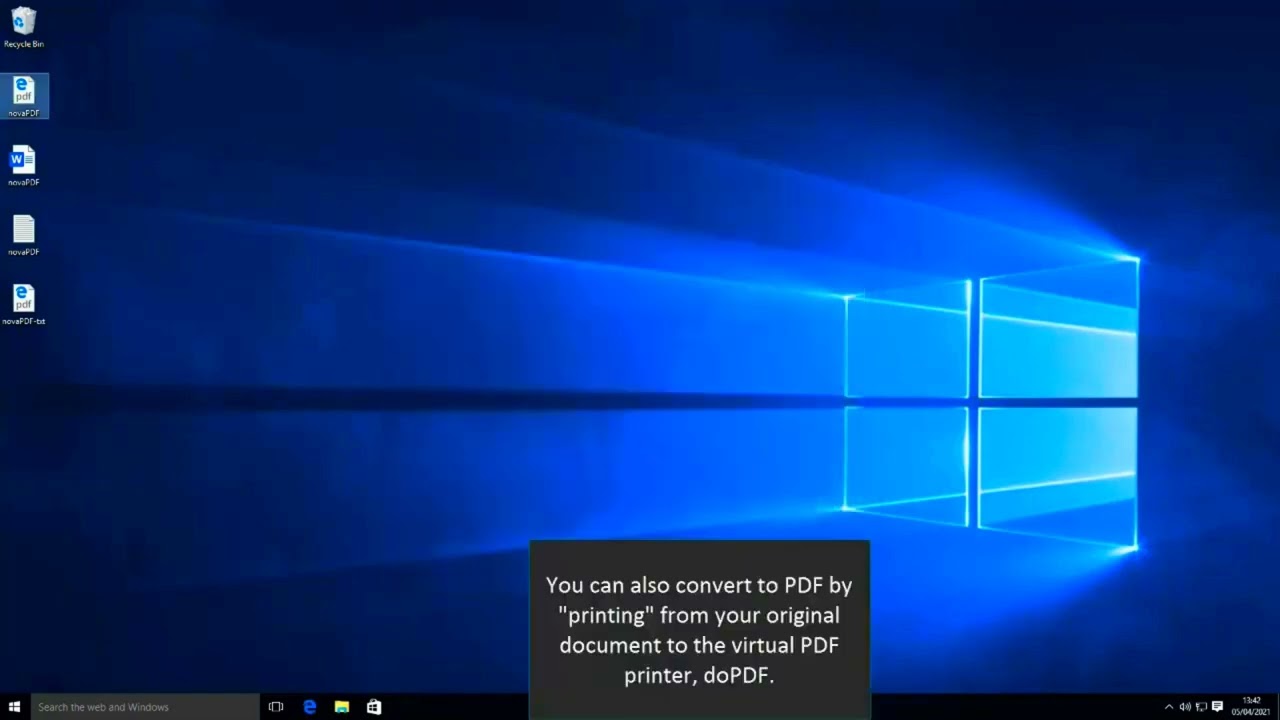Open the network status tray icon
The height and width of the screenshot is (720, 1280).
tap(1201, 707)
